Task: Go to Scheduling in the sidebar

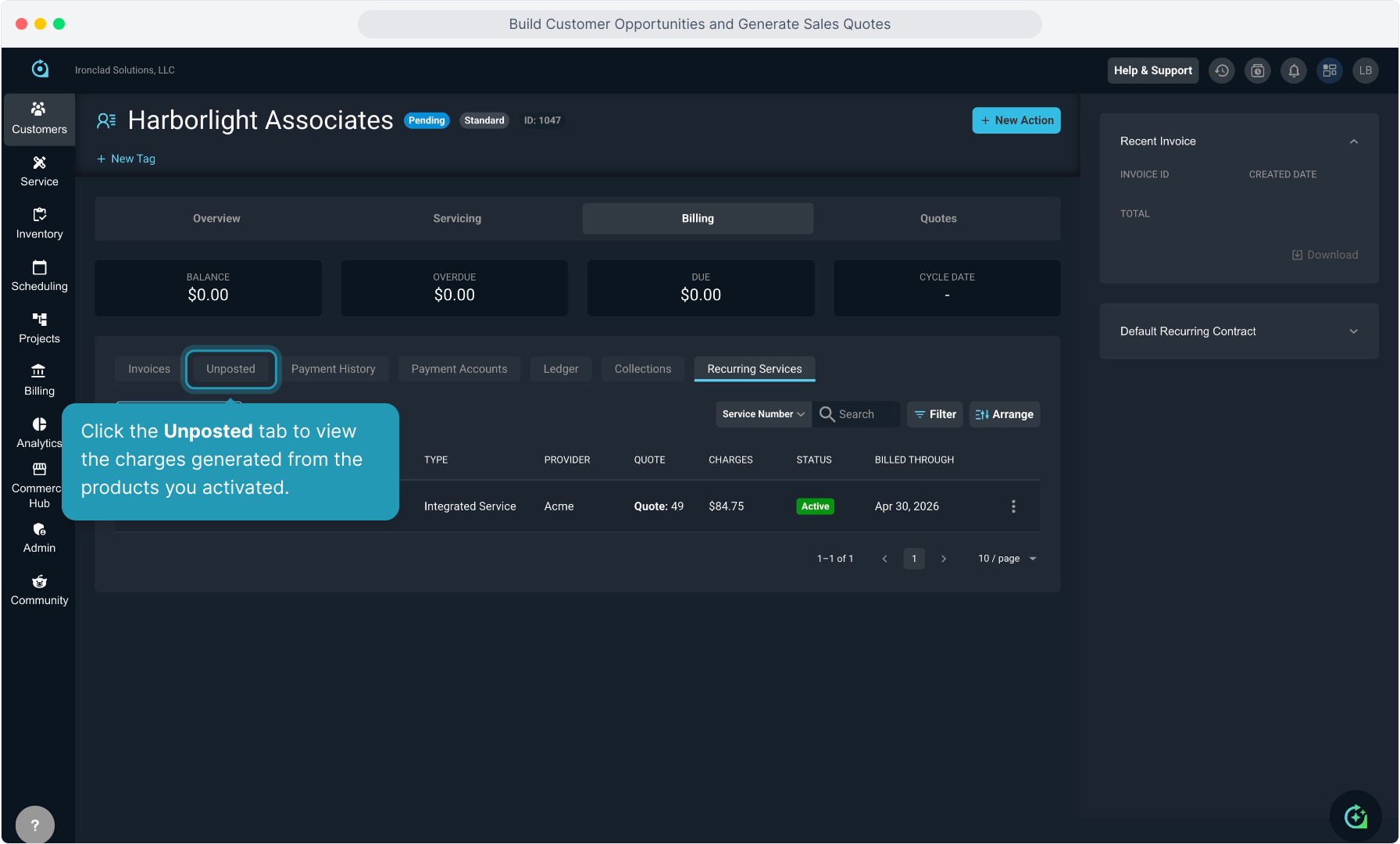Action: pos(39,276)
